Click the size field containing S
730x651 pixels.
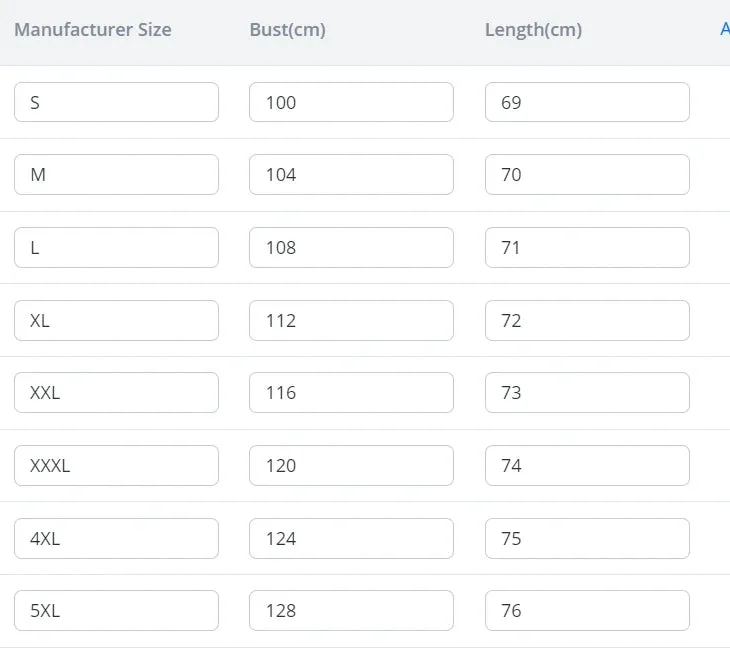point(116,102)
